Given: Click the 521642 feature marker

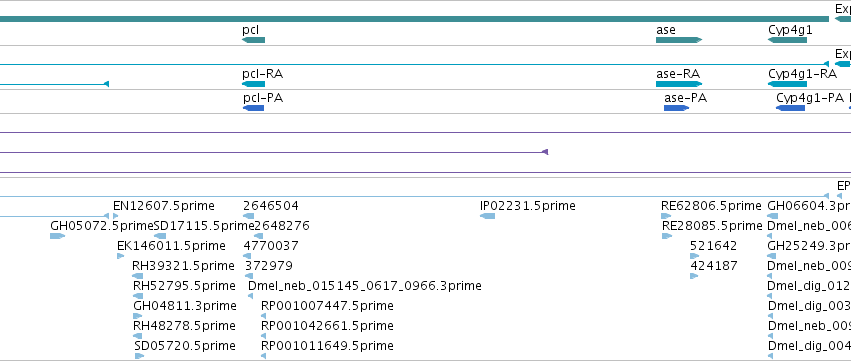Looking at the screenshot, I should point(694,256).
